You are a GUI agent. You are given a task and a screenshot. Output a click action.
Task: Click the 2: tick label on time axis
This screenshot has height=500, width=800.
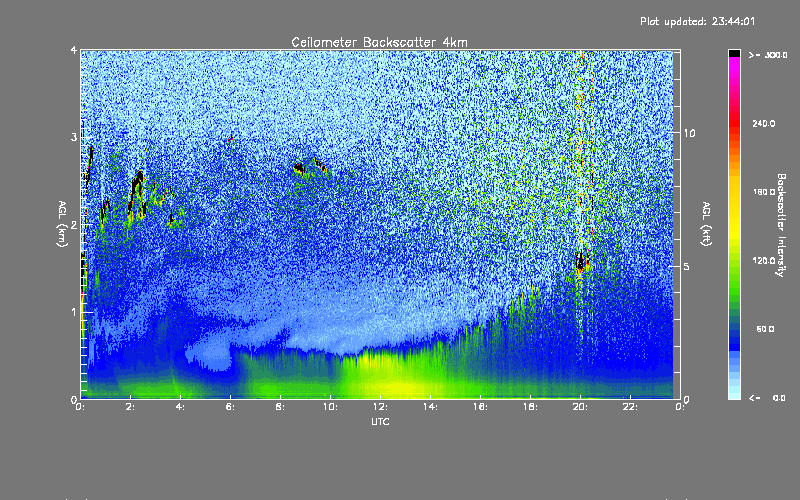click(132, 407)
